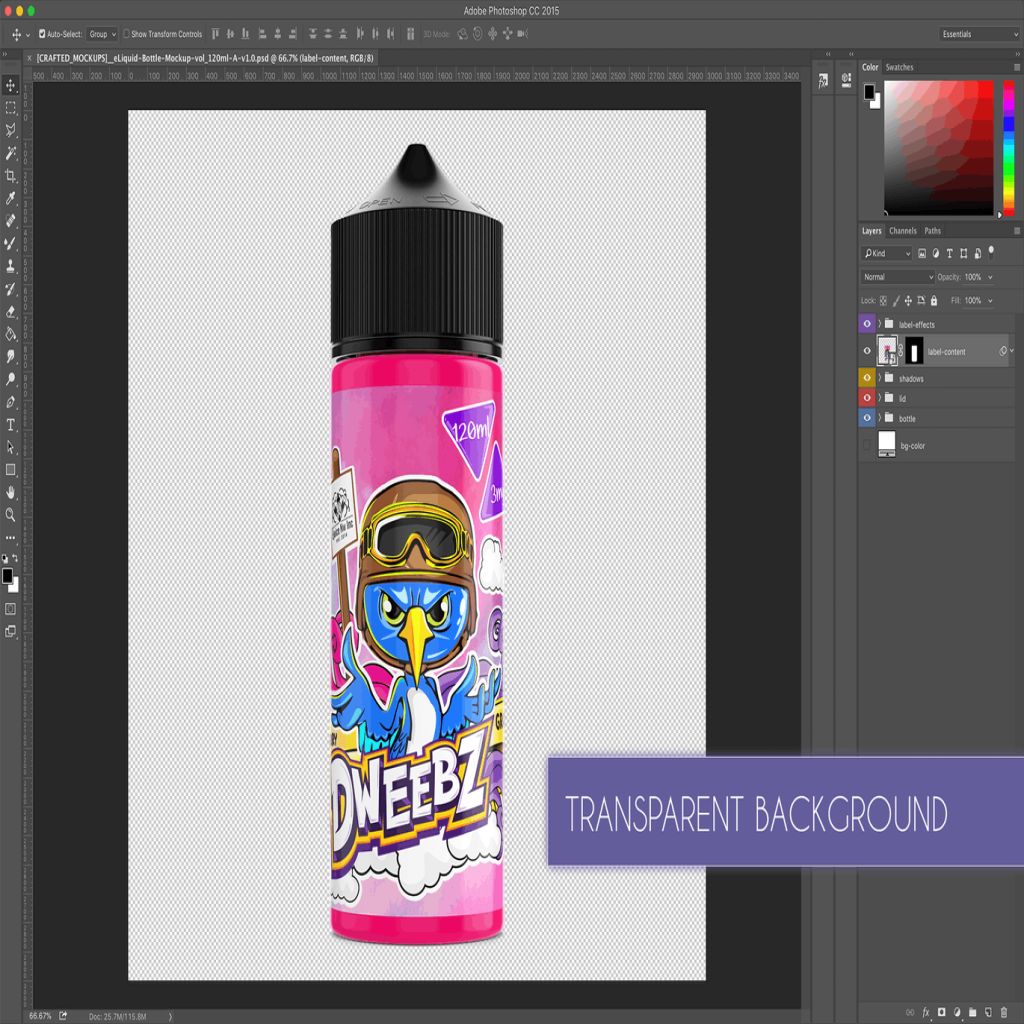The image size is (1024, 1024).
Task: Add layer style with fx icon
Action: [926, 1012]
